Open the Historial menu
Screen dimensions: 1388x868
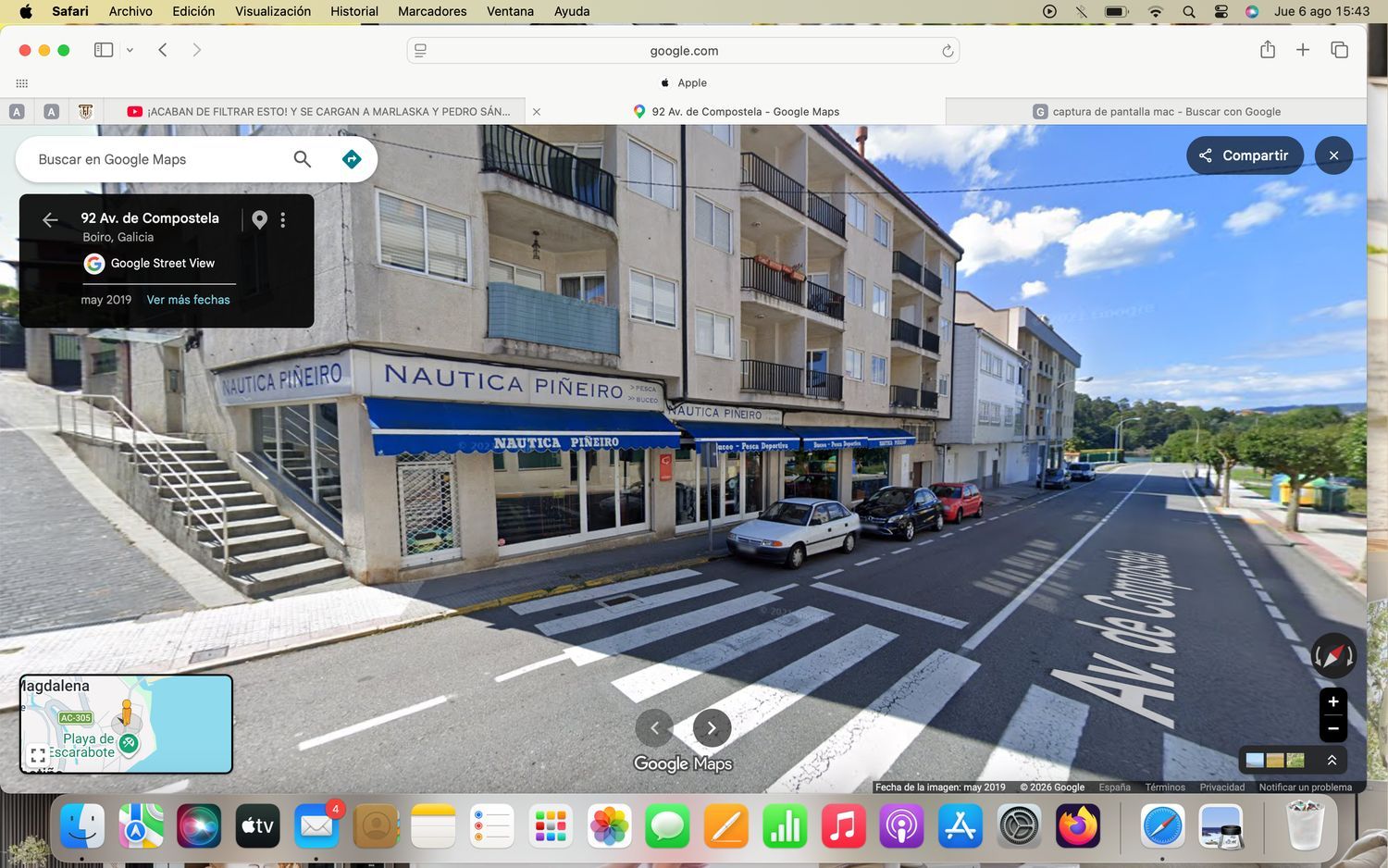(x=354, y=11)
